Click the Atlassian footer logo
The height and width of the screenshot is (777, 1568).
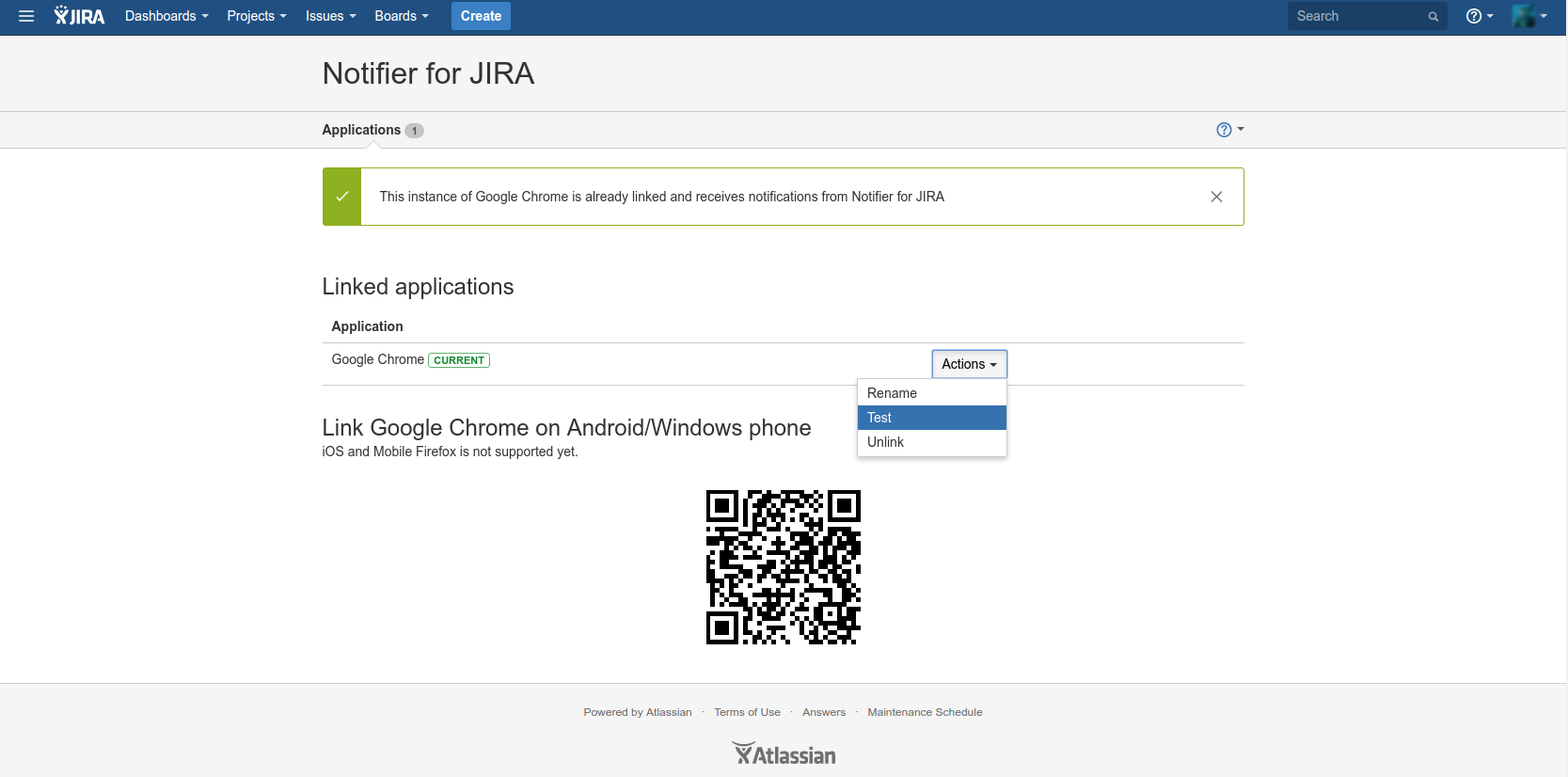[x=784, y=754]
